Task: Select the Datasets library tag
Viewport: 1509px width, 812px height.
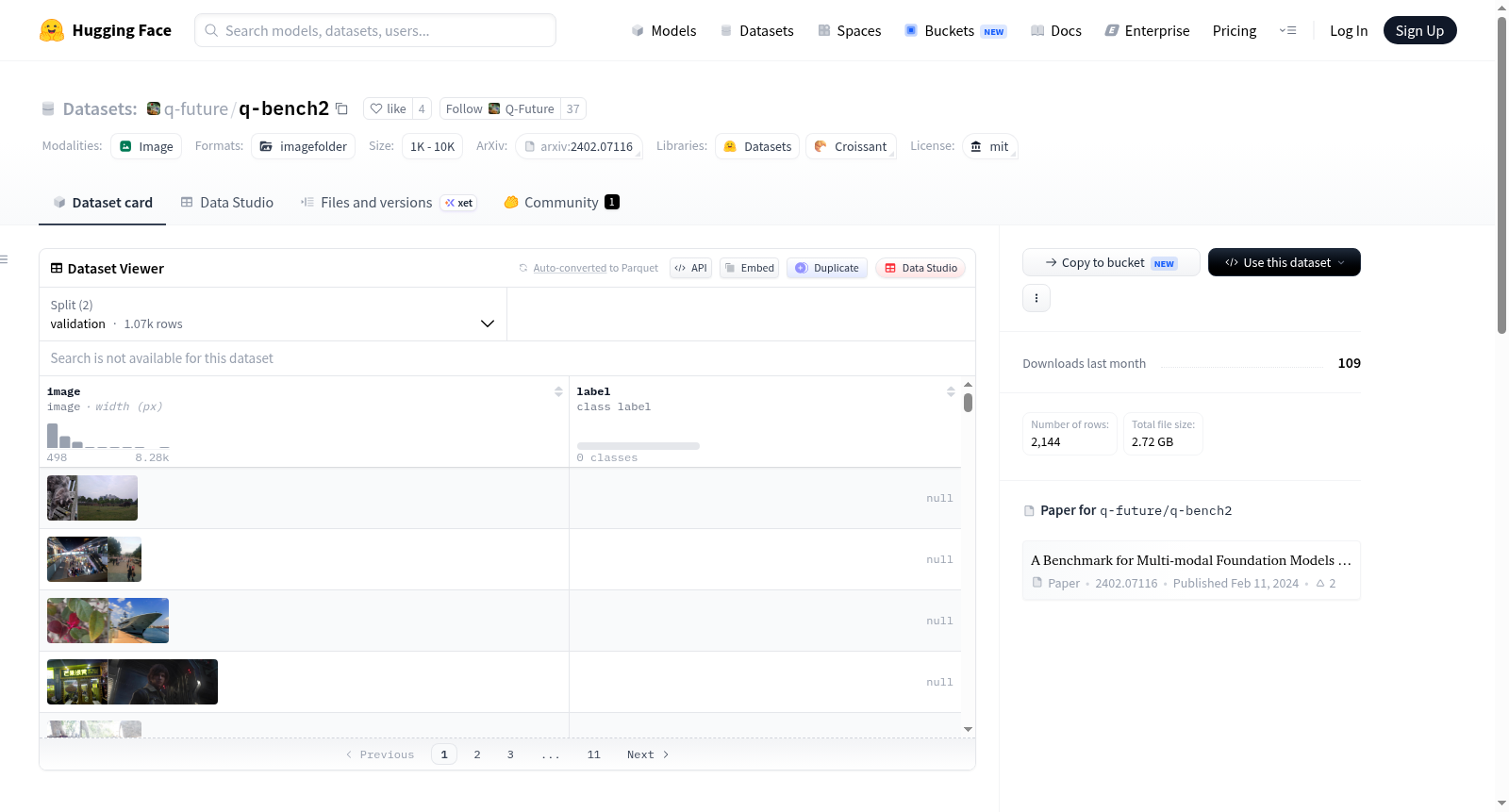Action: click(x=757, y=146)
